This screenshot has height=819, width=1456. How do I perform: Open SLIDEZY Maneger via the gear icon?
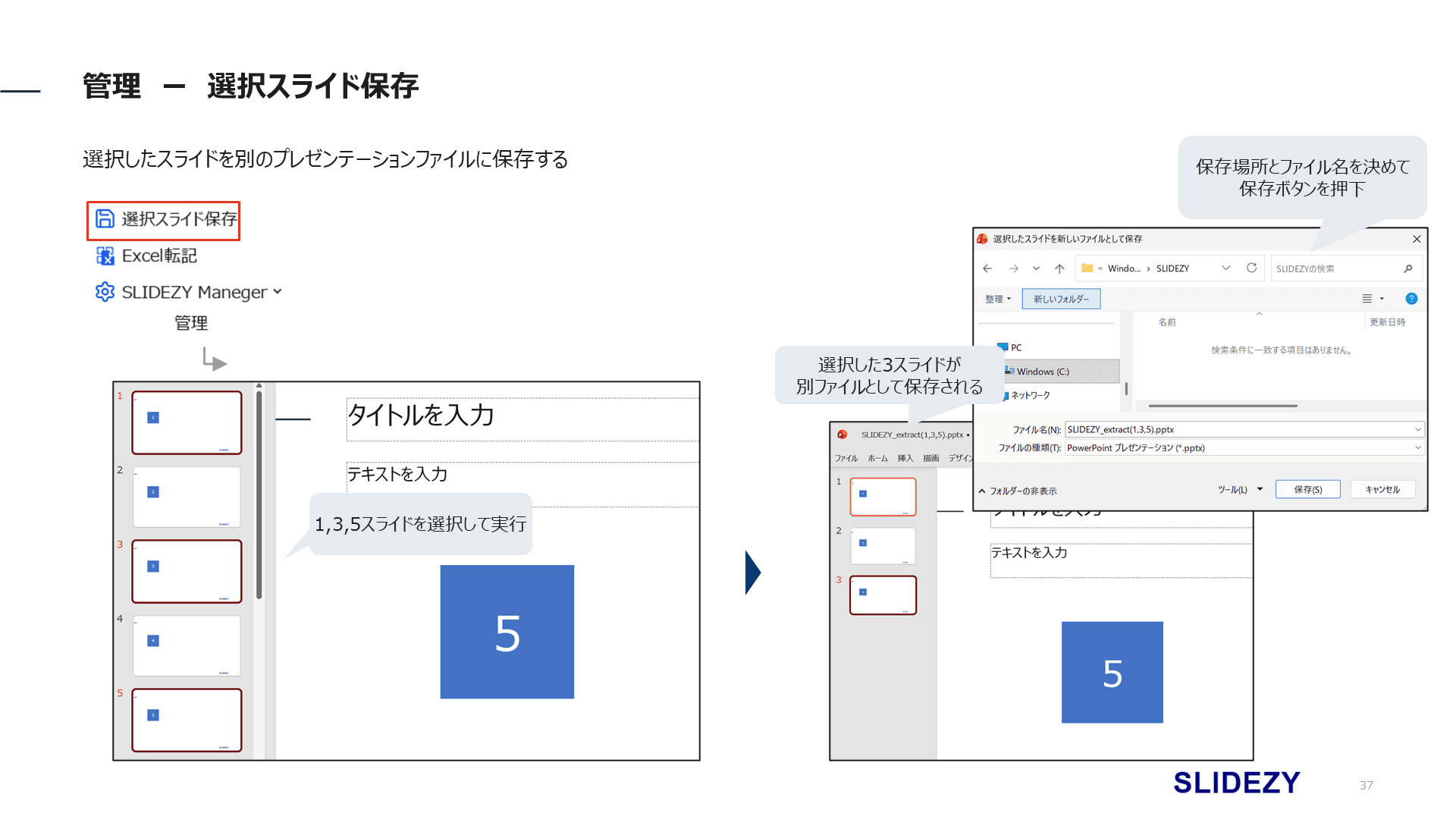[105, 292]
